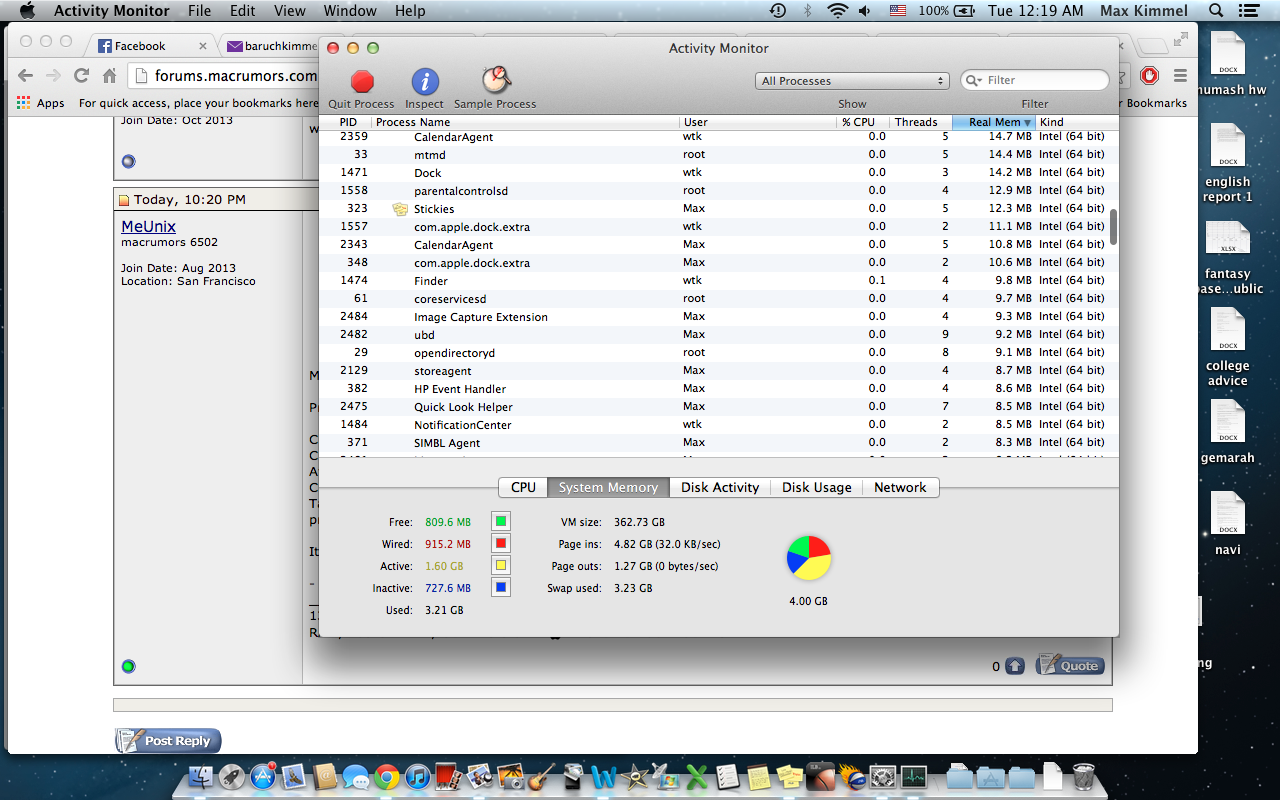The height and width of the screenshot is (800, 1280).
Task: Click the Spotlight magnifier in the menu bar
Action: point(1216,11)
